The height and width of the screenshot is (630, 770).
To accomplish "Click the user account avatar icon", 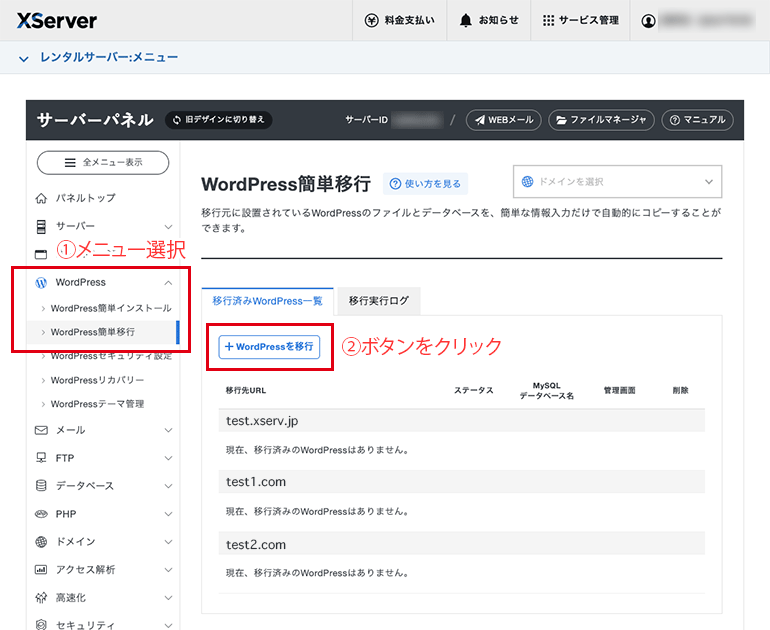I will 648,21.
